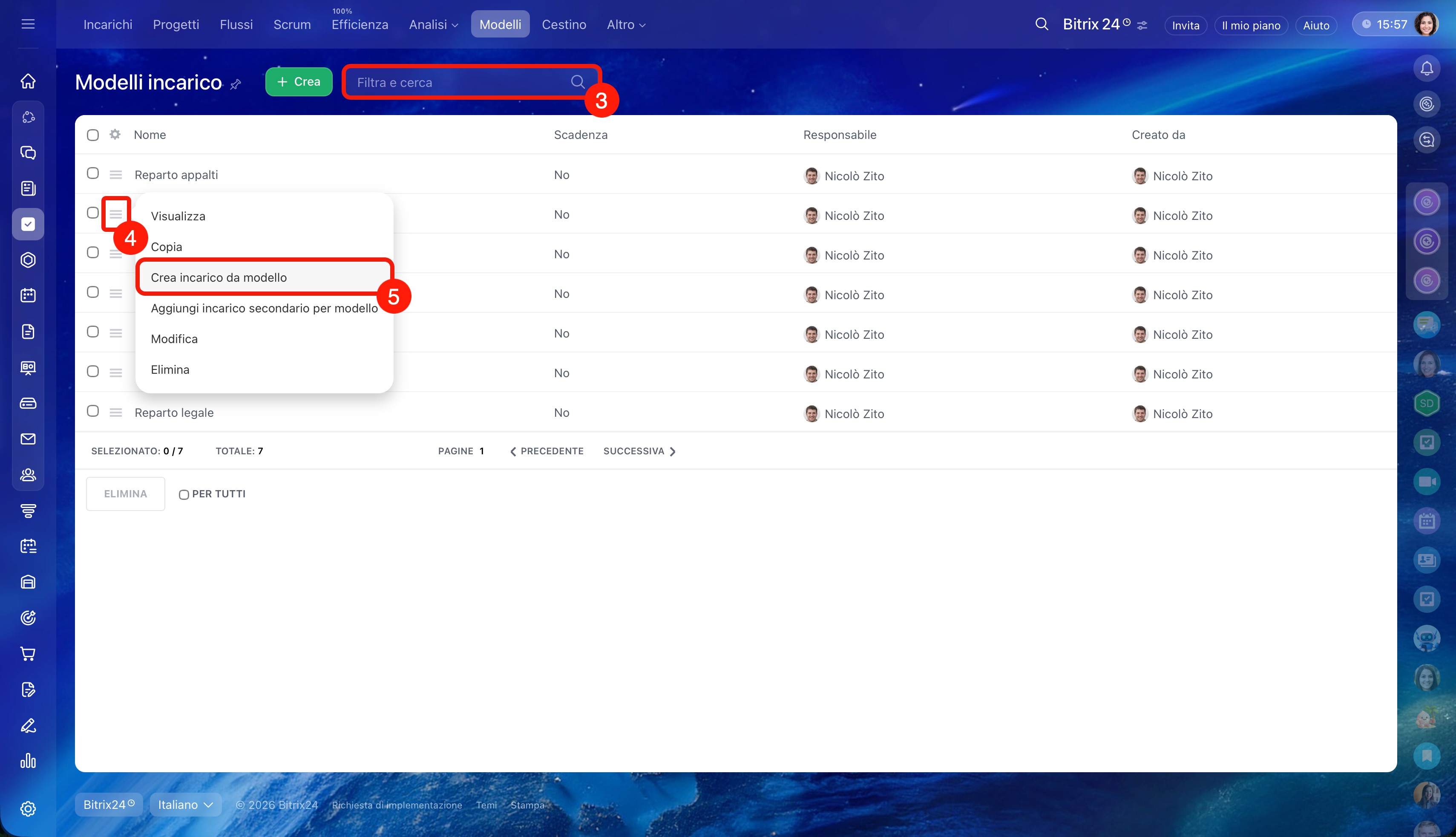Image resolution: width=1456 pixels, height=837 pixels.
Task: Open hamburger row menu for Reparto legale
Action: coord(115,413)
